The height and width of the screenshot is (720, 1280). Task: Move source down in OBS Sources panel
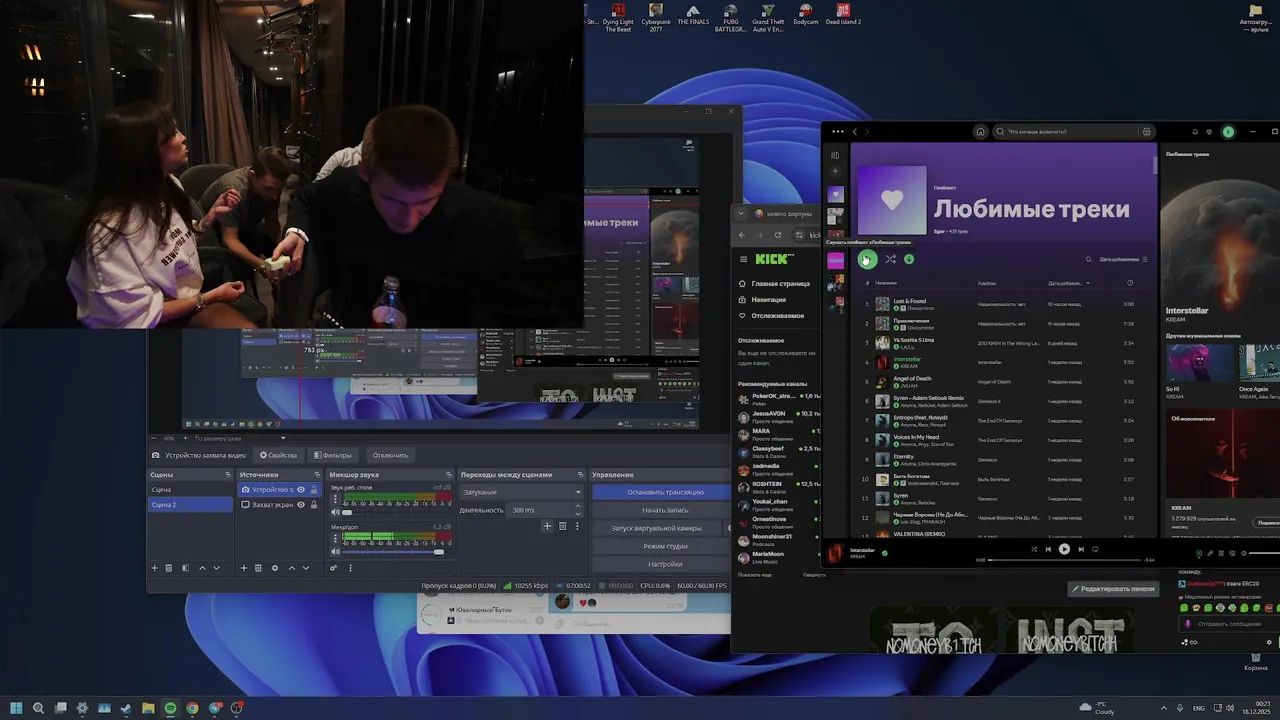click(306, 568)
